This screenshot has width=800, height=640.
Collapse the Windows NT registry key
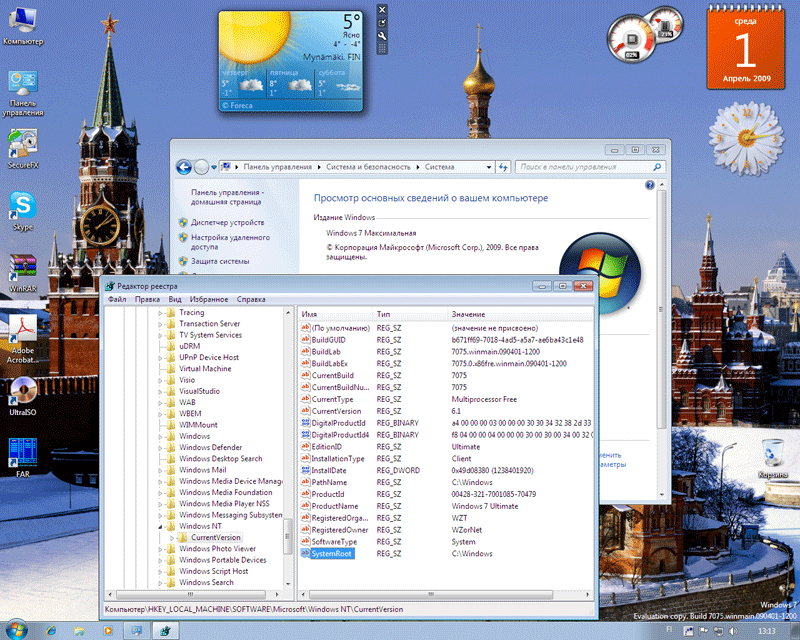tap(160, 526)
